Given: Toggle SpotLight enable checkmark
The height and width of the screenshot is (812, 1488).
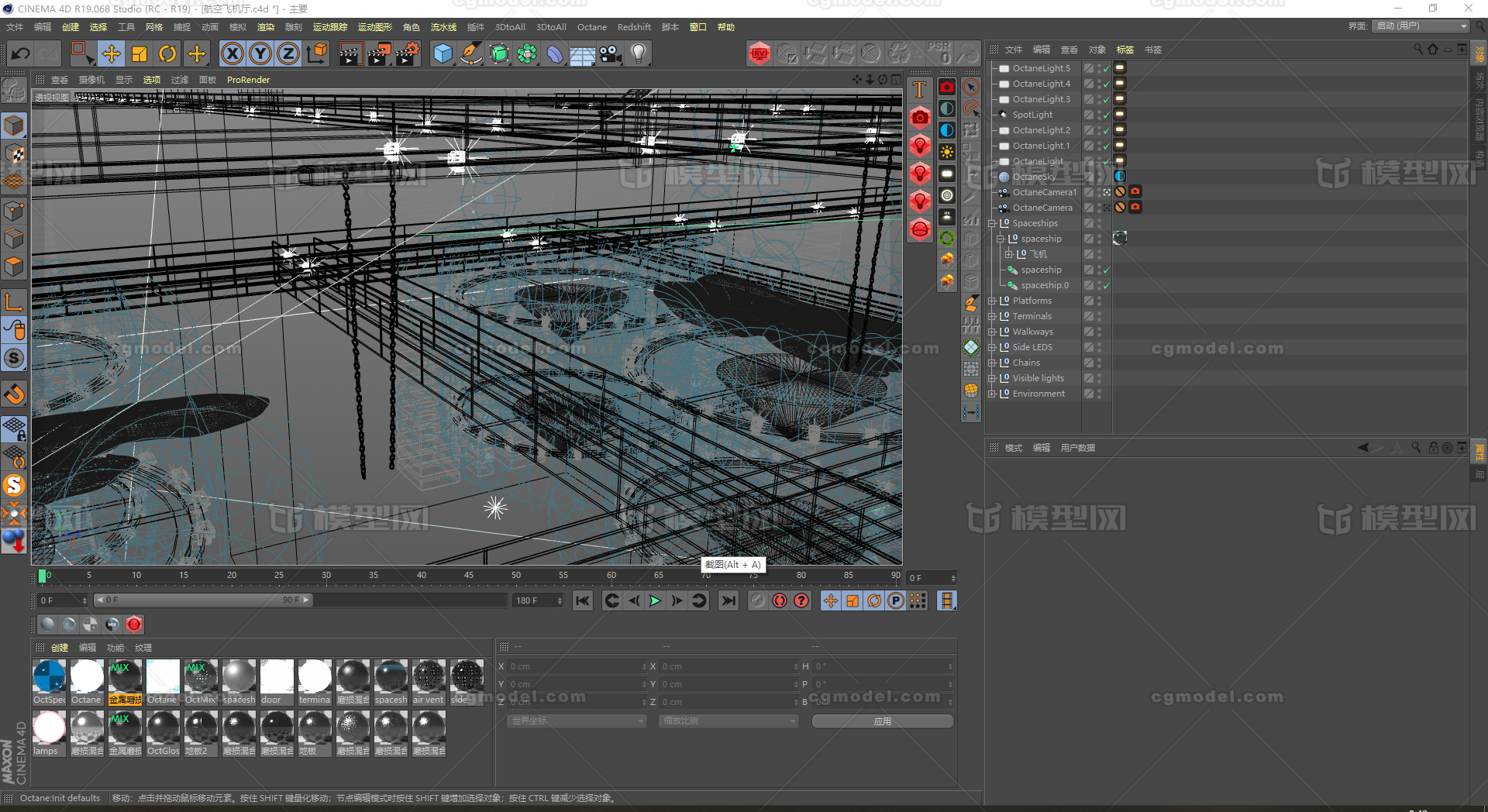Looking at the screenshot, I should (x=1107, y=115).
